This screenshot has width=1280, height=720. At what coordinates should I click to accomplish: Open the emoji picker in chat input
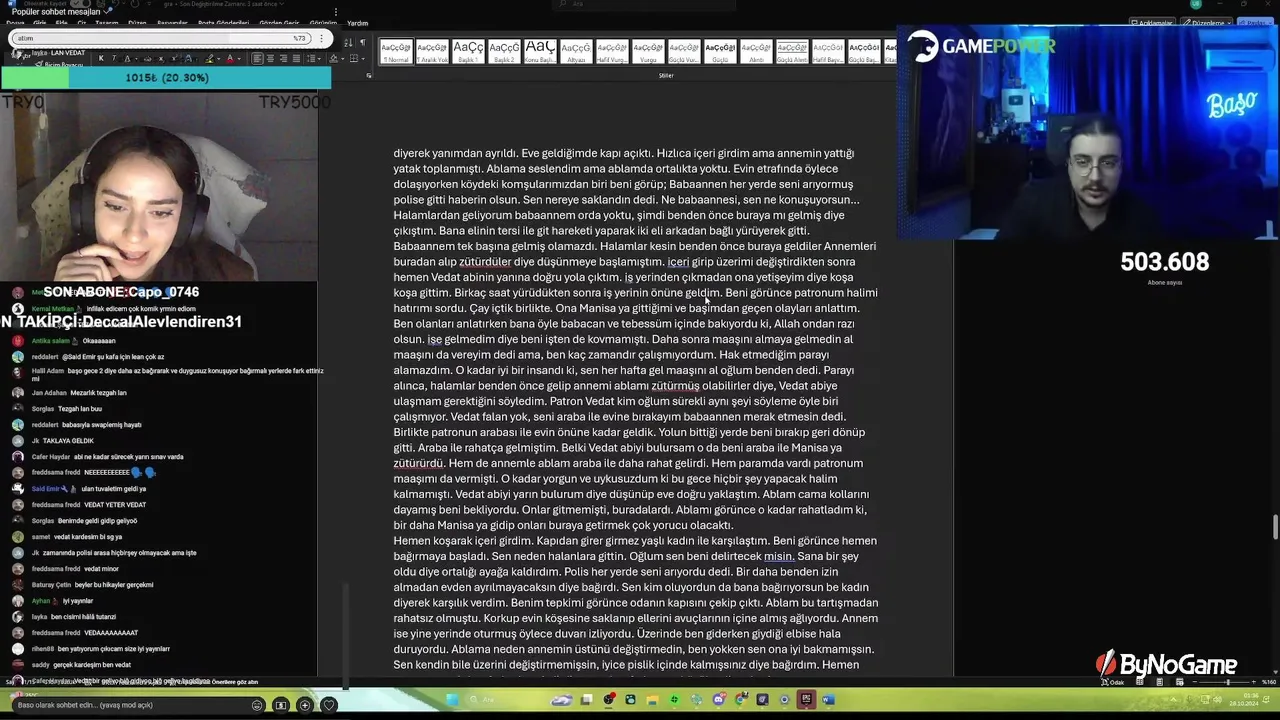point(257,705)
